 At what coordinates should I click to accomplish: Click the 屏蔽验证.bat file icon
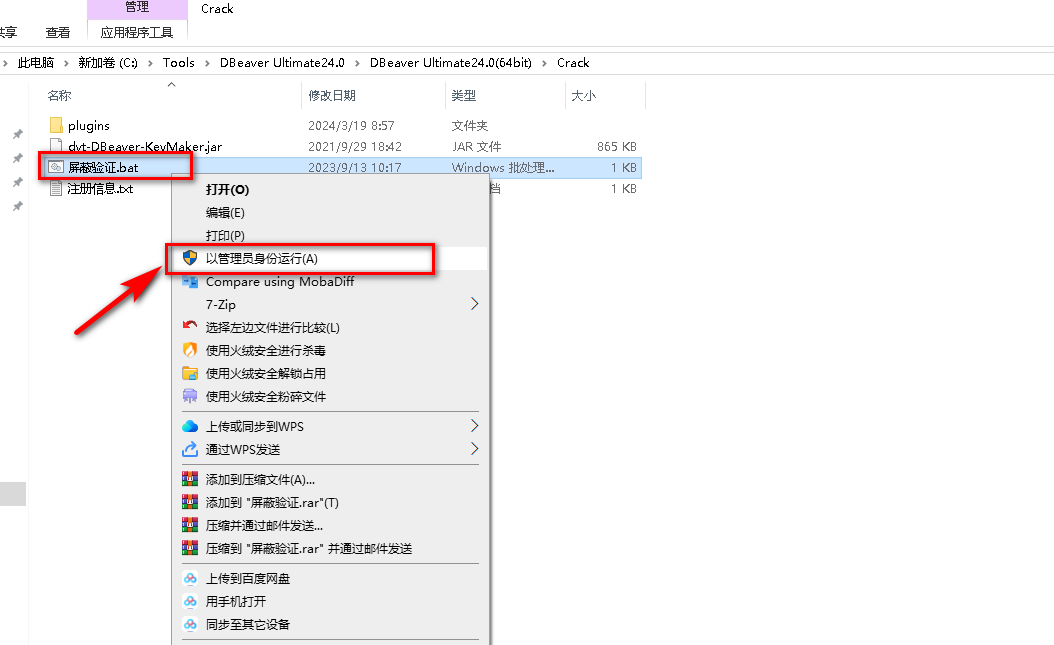coord(56,167)
